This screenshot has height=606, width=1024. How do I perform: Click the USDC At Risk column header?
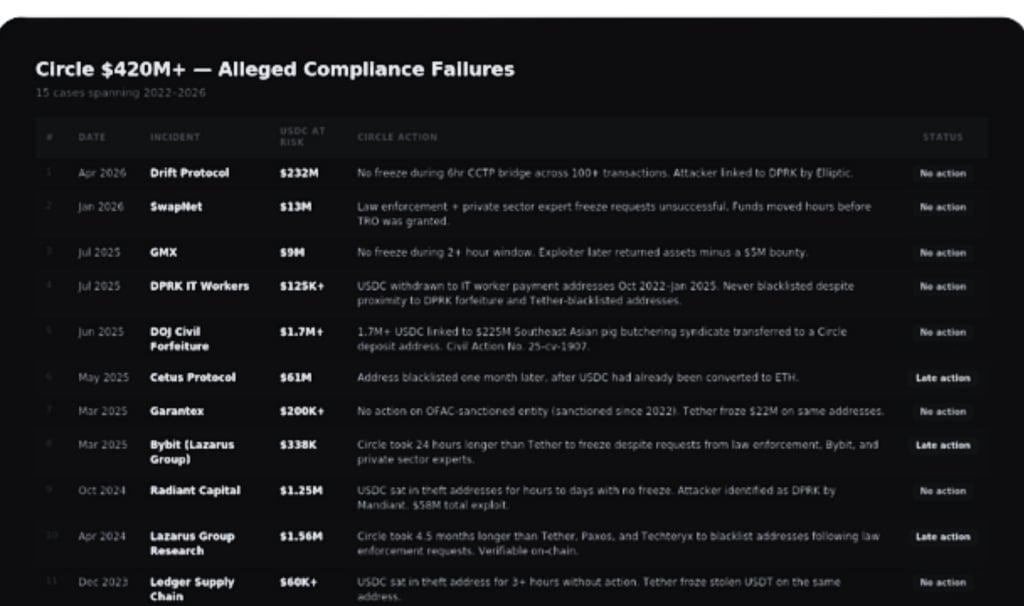(302, 136)
